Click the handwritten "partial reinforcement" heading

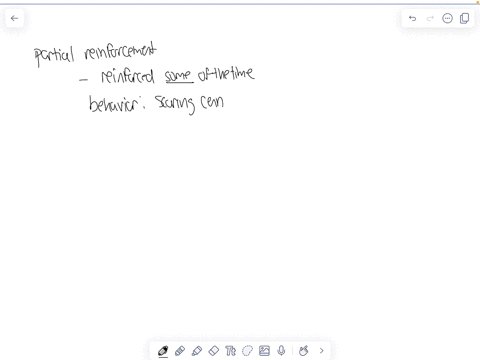pyautogui.click(x=95, y=54)
